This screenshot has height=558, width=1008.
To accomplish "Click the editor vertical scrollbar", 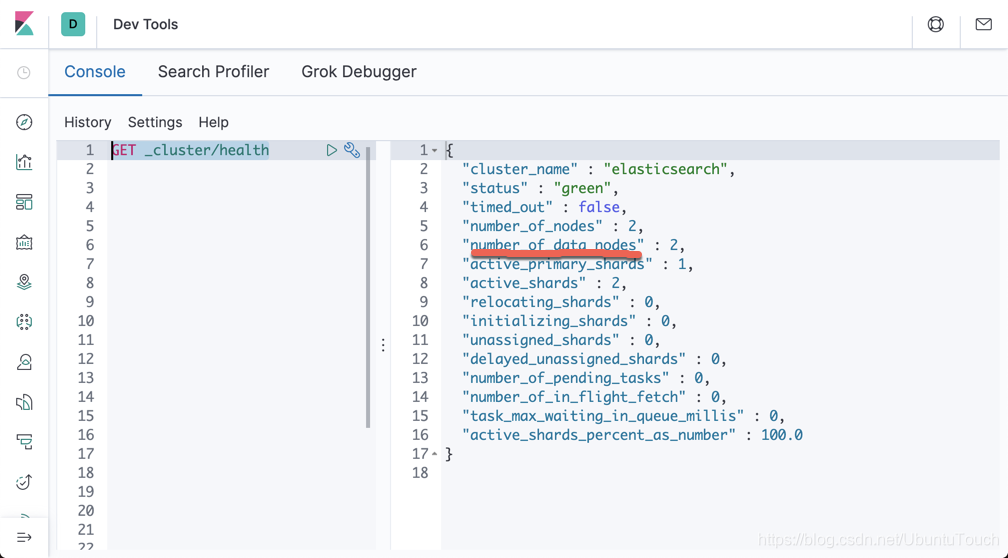I will click(368, 287).
